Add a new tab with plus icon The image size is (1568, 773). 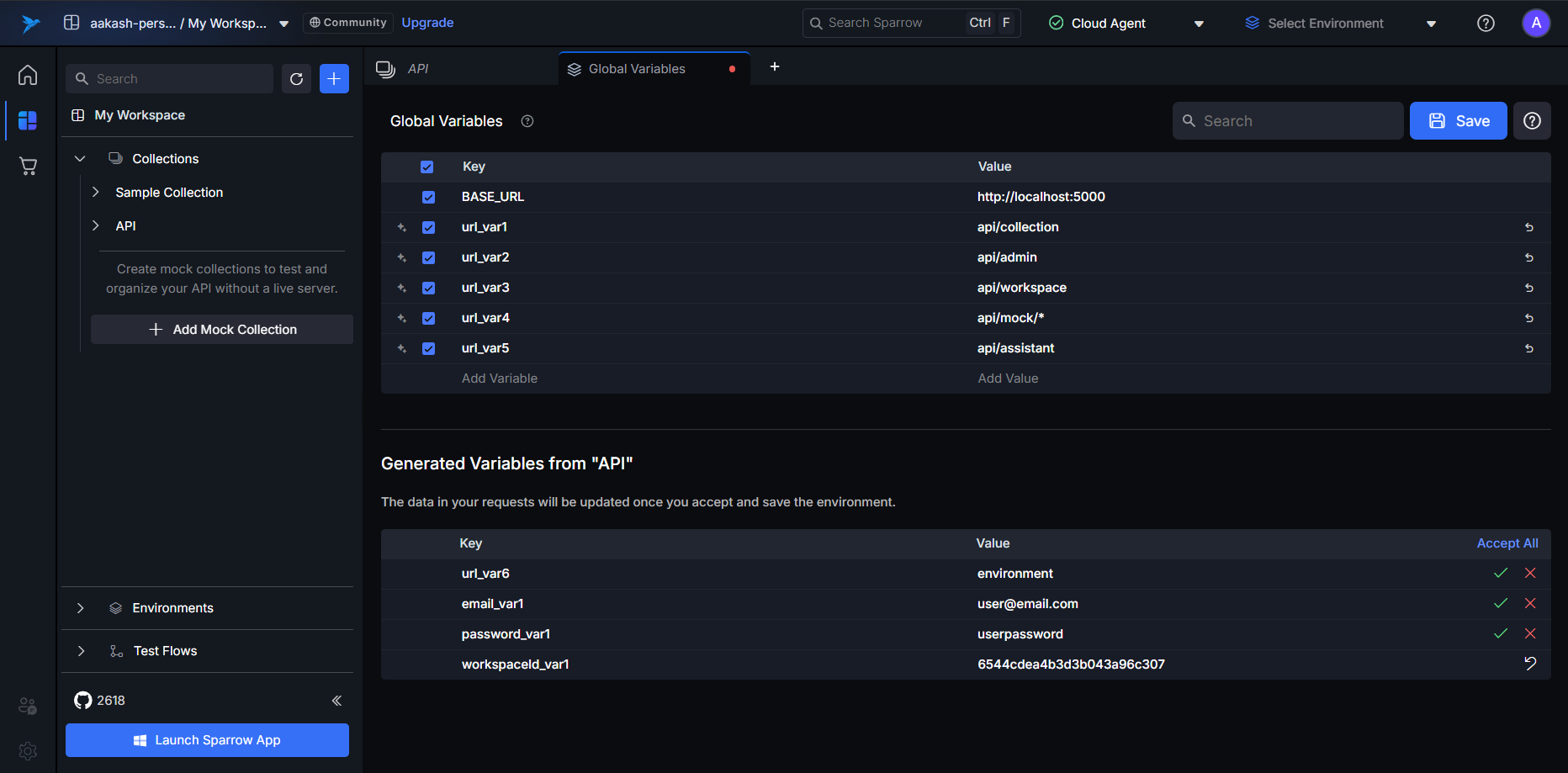(775, 66)
